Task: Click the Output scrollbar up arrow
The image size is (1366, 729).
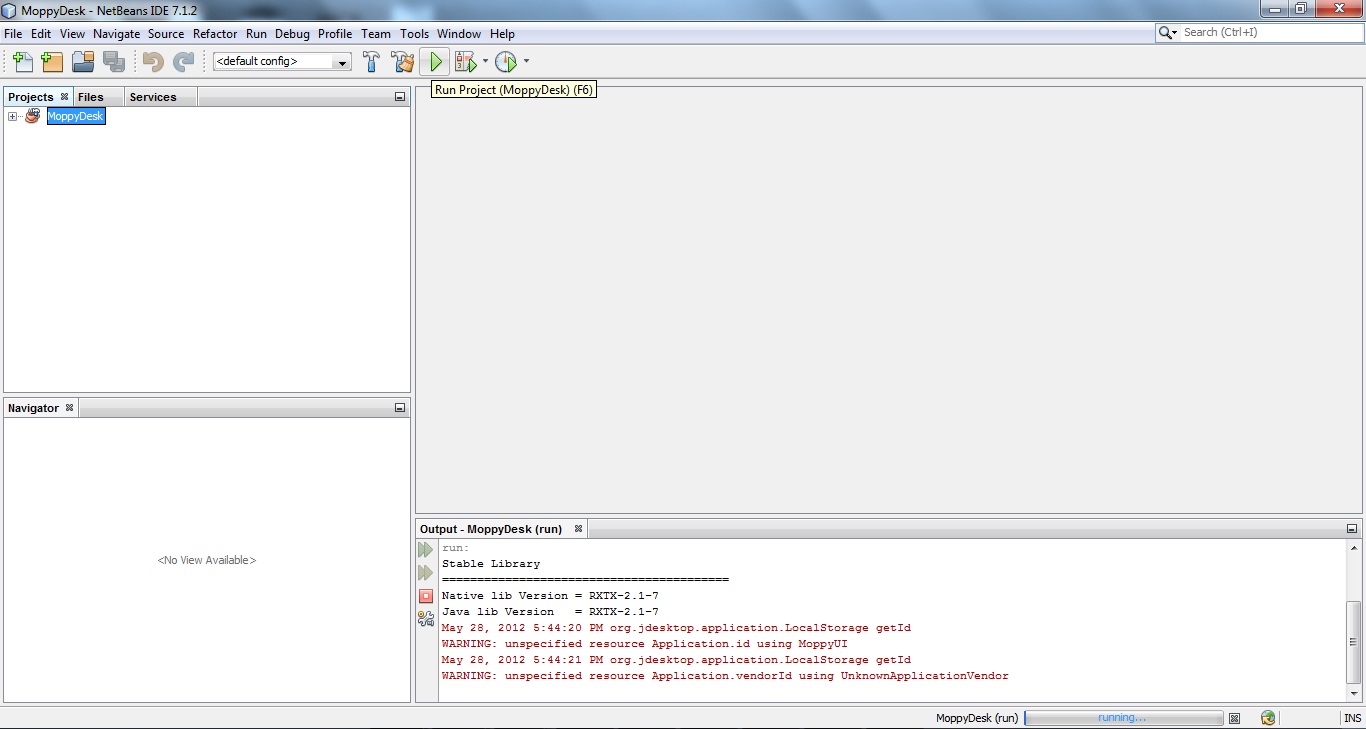Action: click(x=1354, y=548)
